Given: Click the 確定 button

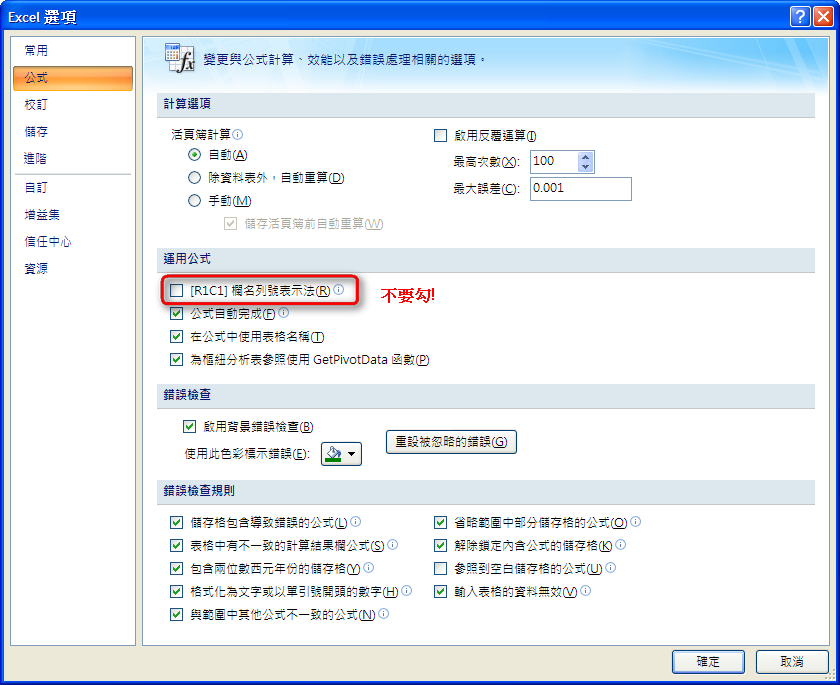Looking at the screenshot, I should coord(708,662).
